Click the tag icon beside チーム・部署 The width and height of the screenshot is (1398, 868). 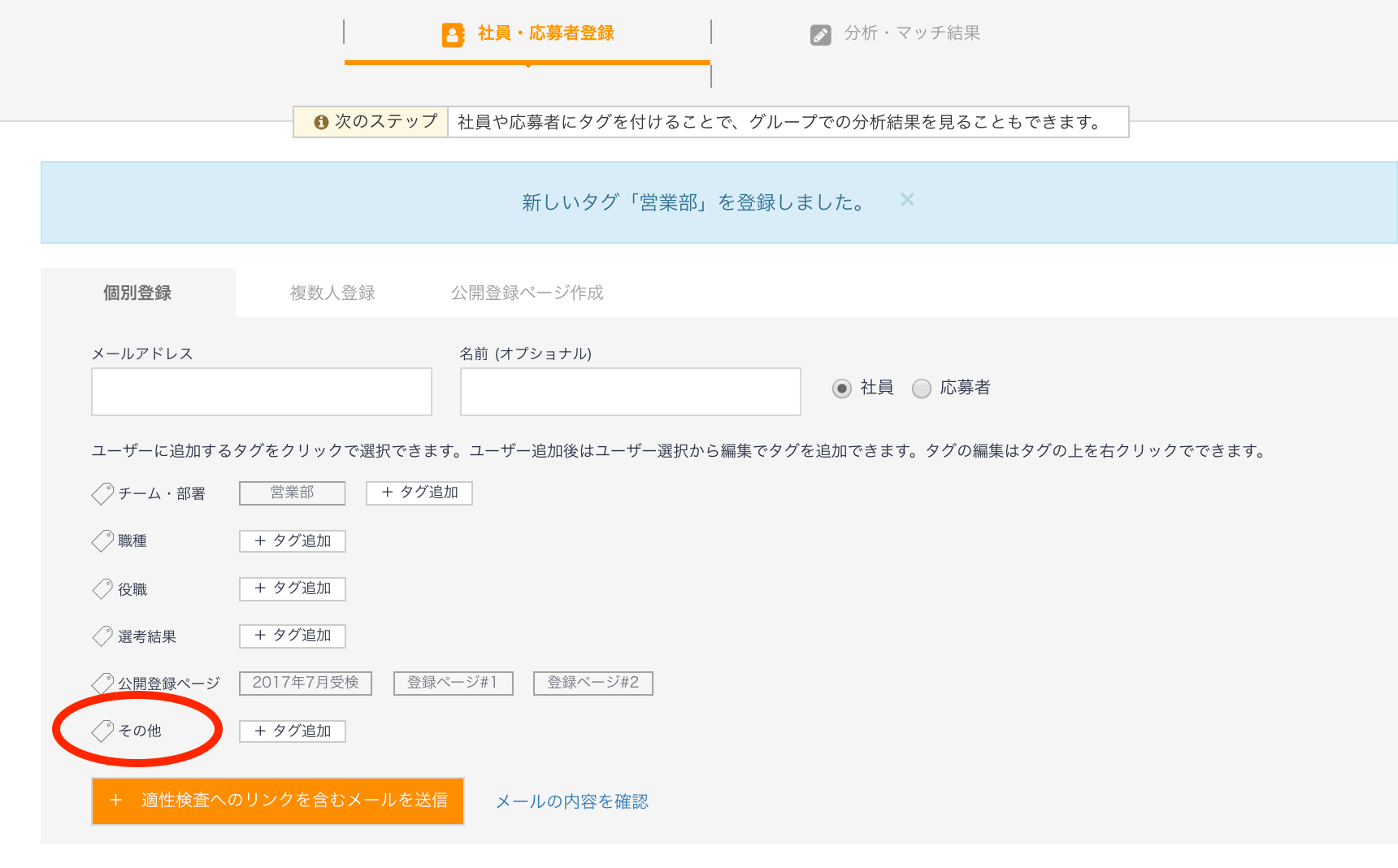point(102,493)
